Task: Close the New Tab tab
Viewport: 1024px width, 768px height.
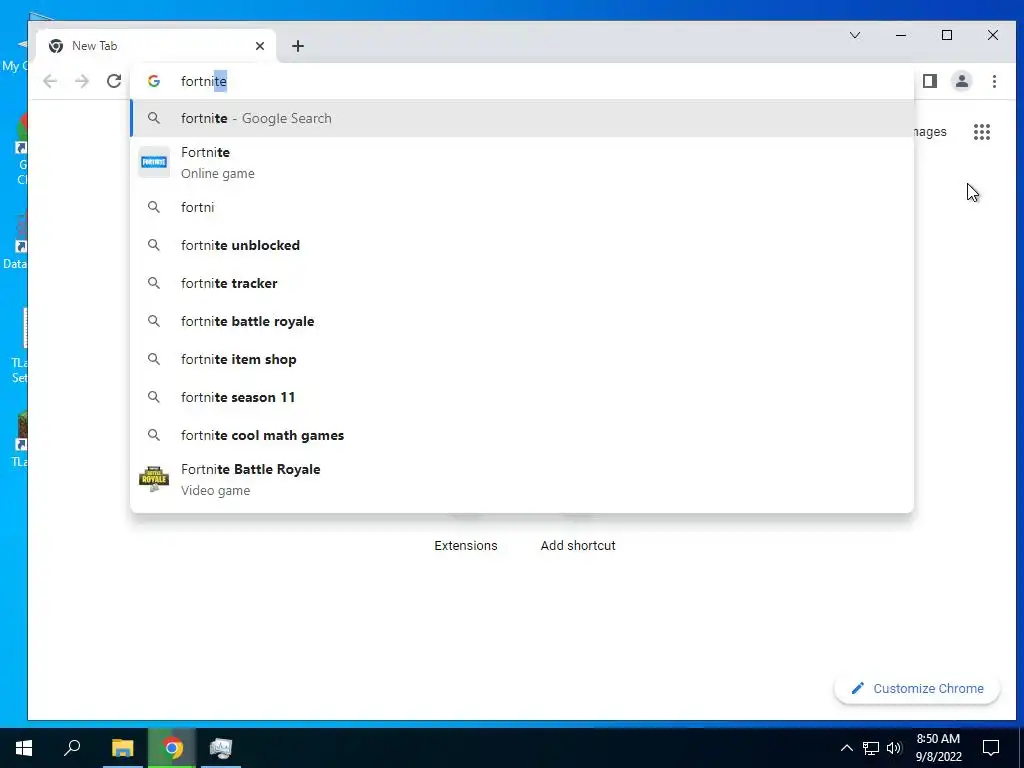Action: click(x=260, y=46)
